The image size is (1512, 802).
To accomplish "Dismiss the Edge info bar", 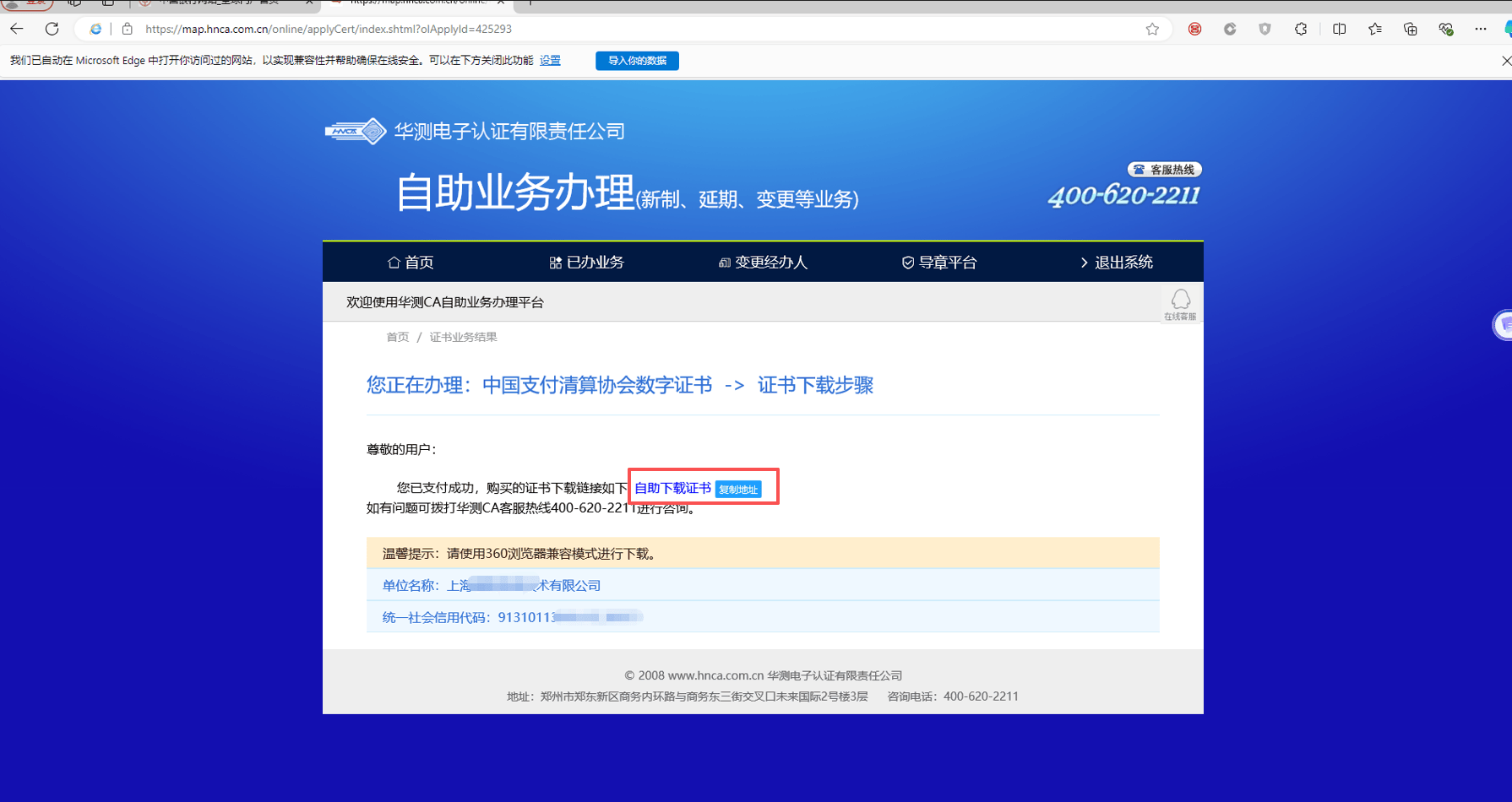I will pyautogui.click(x=1506, y=61).
